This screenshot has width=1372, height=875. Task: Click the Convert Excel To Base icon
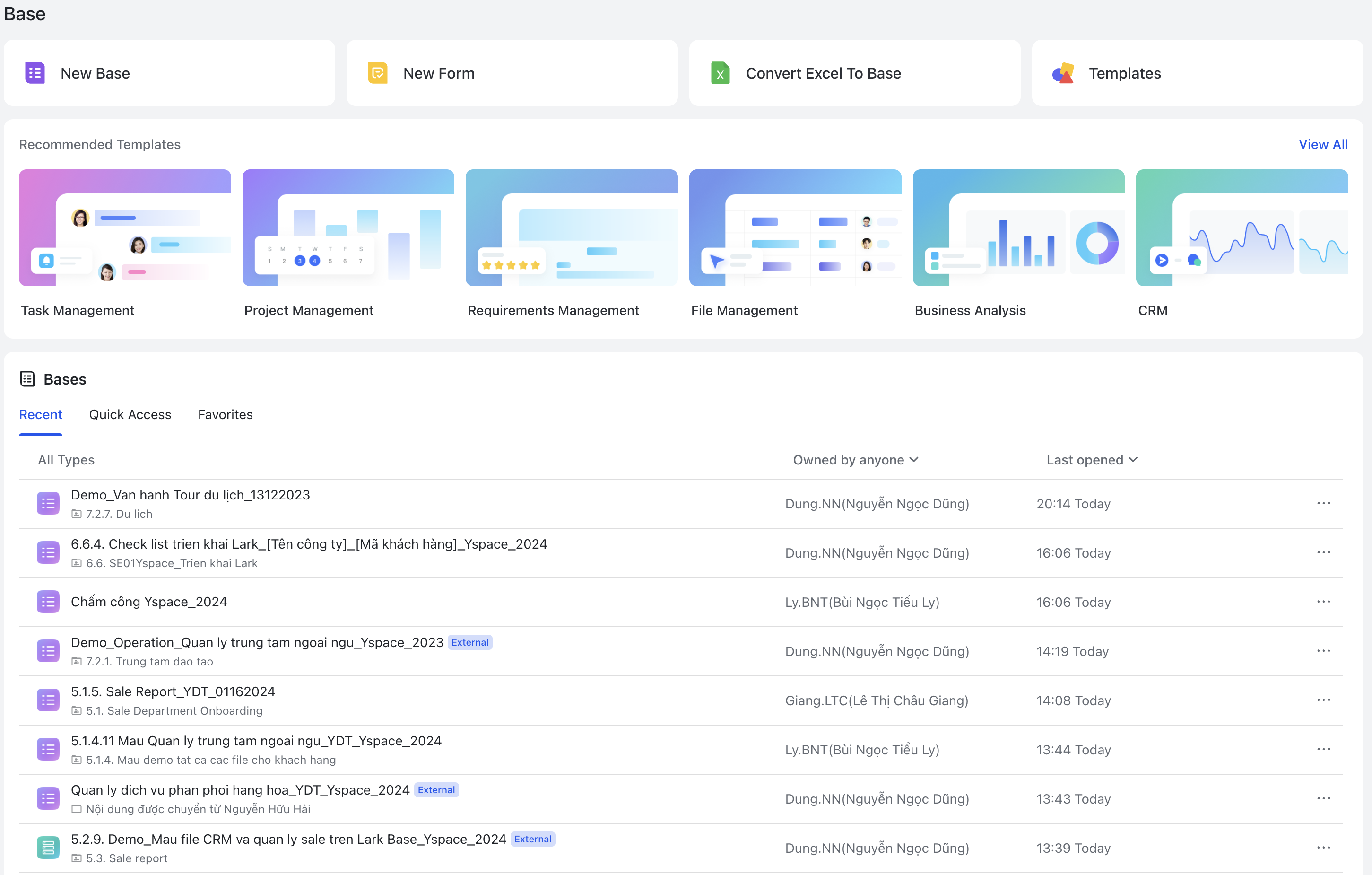pos(719,72)
